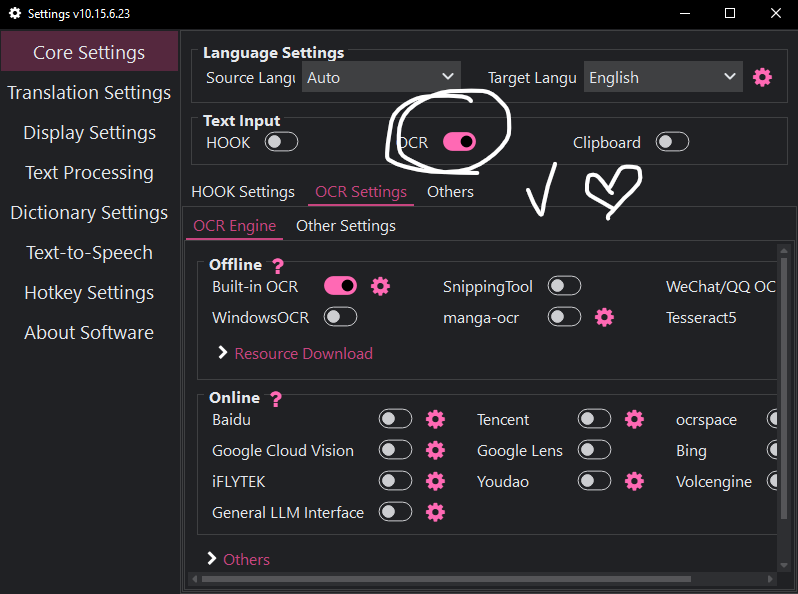
Task: Open Youdao OCR gear settings
Action: click(x=634, y=481)
